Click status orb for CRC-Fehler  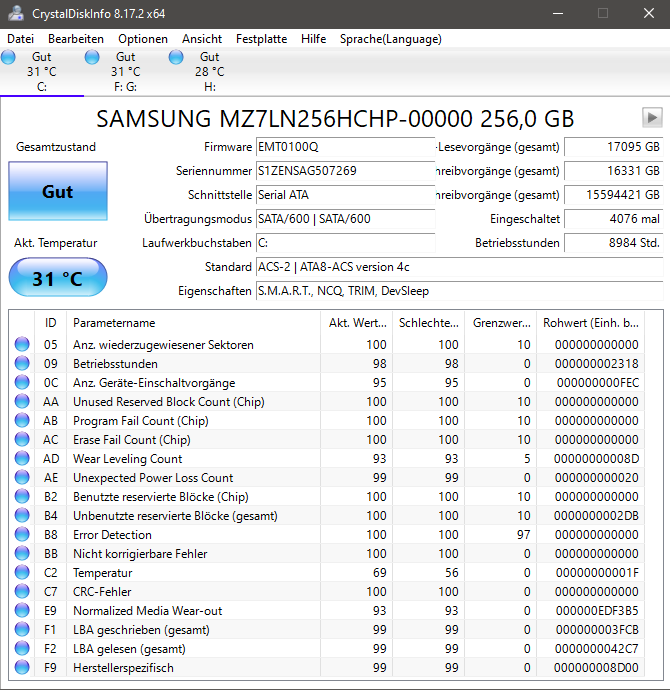click(x=22, y=591)
